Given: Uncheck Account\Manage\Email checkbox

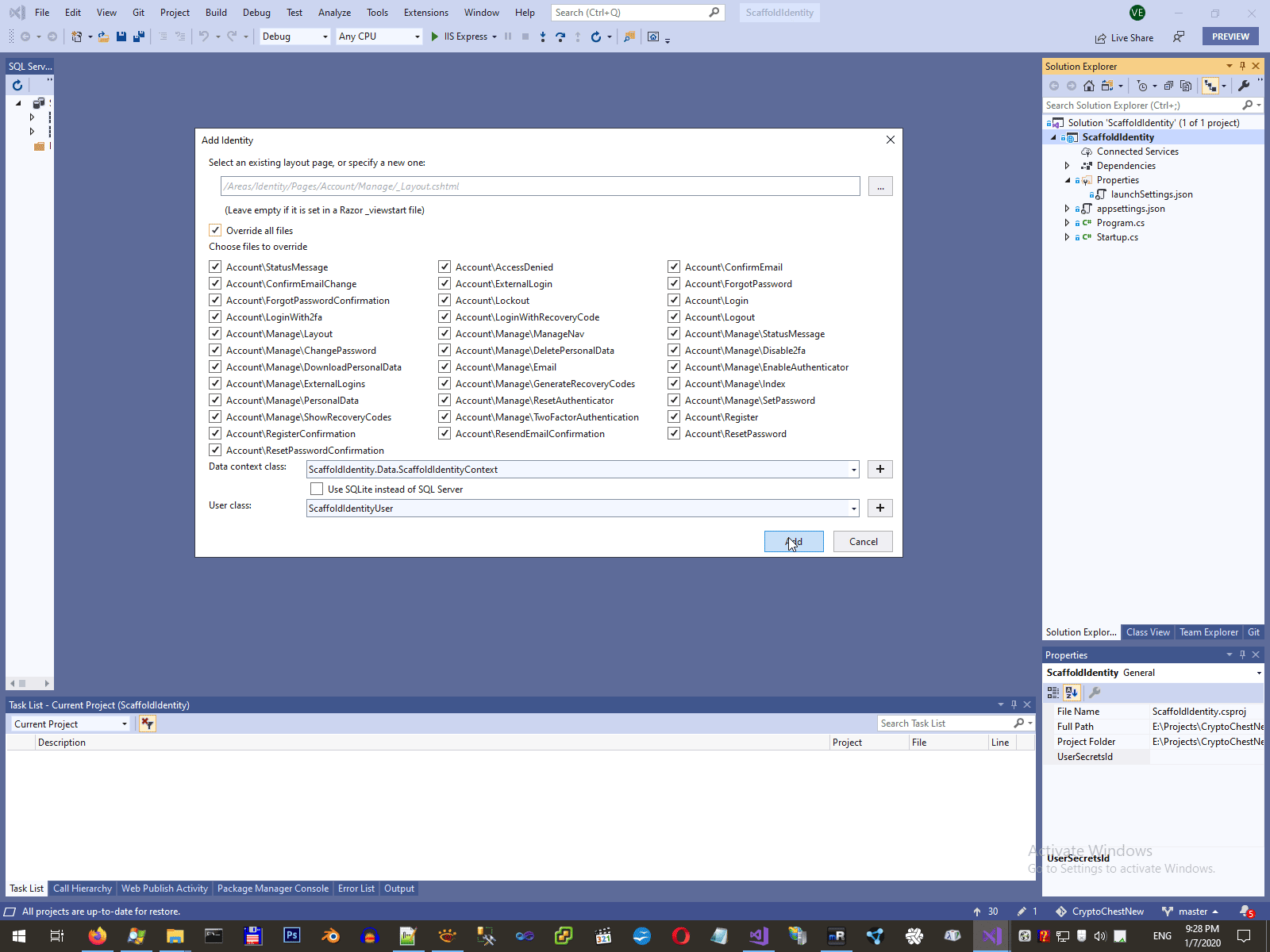Looking at the screenshot, I should pyautogui.click(x=444, y=367).
